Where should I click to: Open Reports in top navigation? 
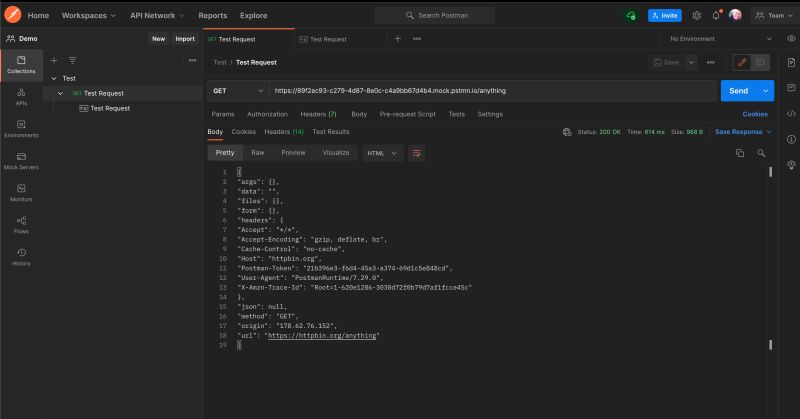click(x=213, y=15)
